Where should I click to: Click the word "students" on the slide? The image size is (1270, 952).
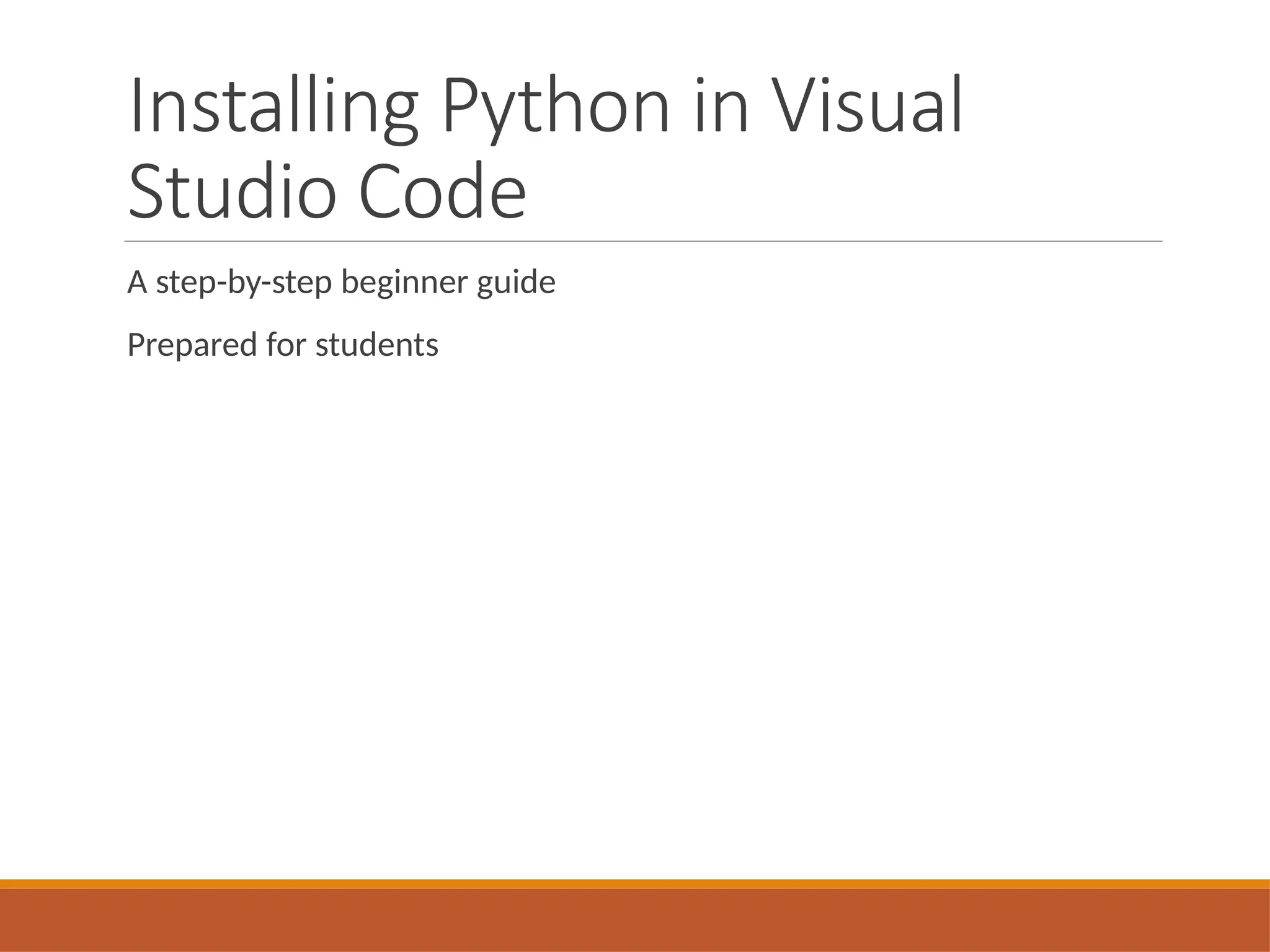(376, 345)
